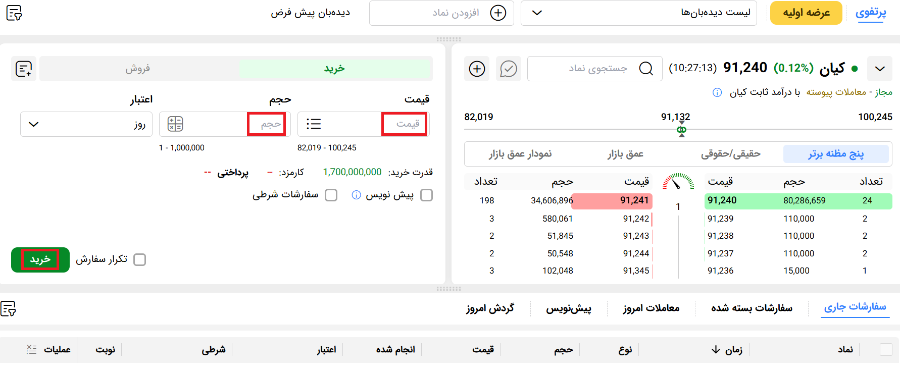Click last price 91,240 in symbol header
Image resolution: width=900 pixels, height=375 pixels.
coord(745,68)
